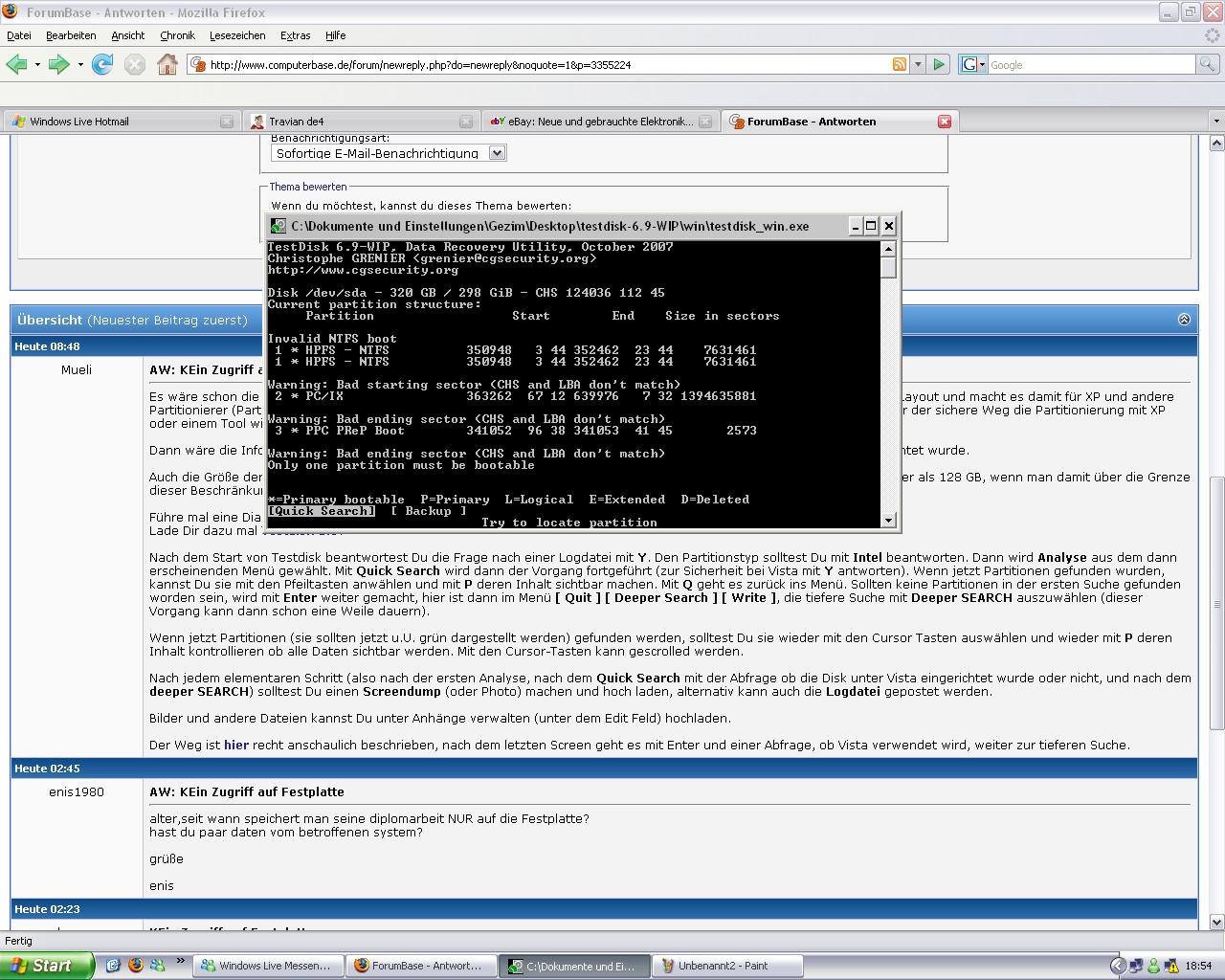Click username enis1980
The width and height of the screenshot is (1225, 980).
pyautogui.click(x=77, y=791)
